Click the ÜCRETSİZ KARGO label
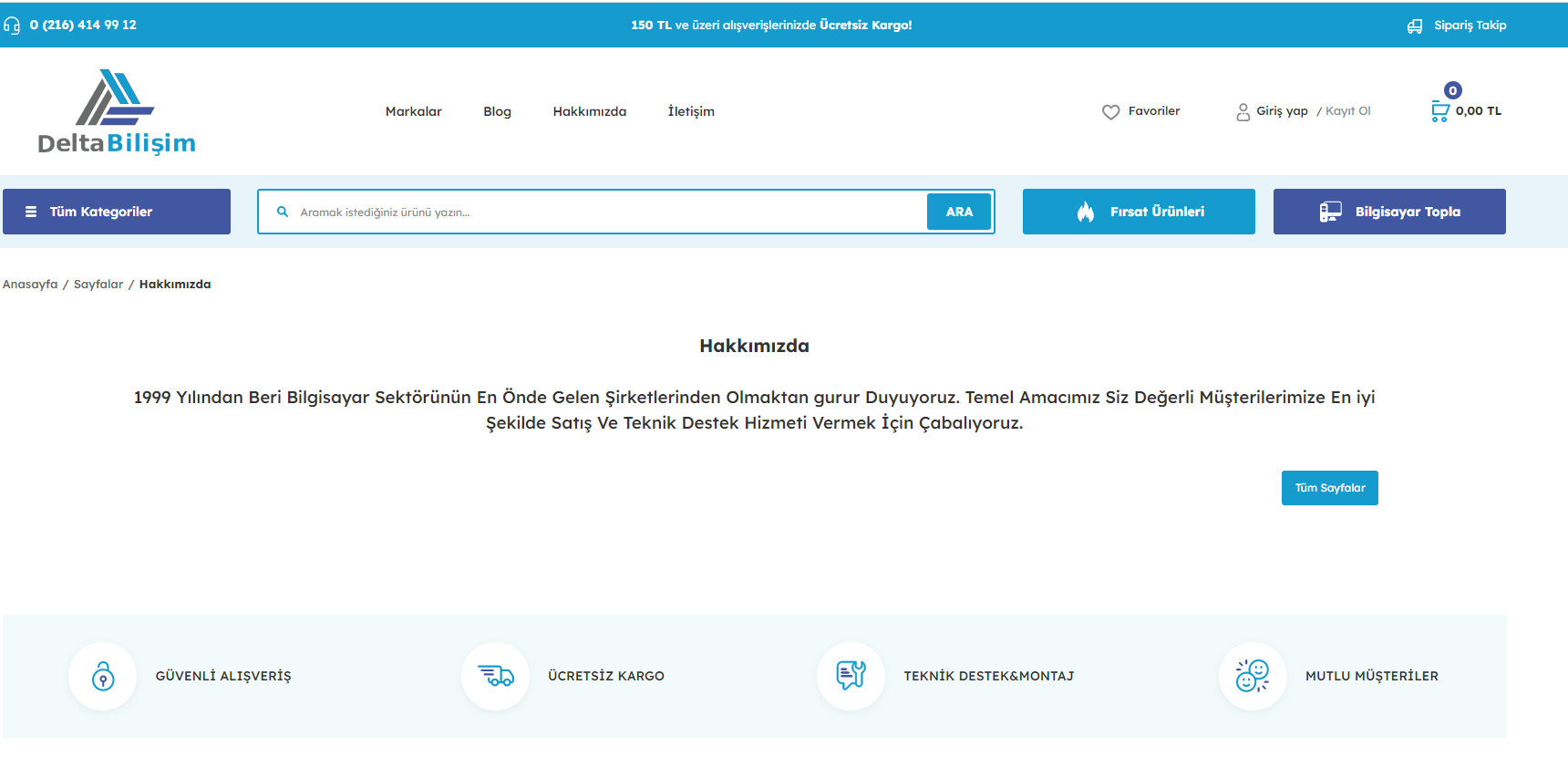Image resolution: width=1568 pixels, height=778 pixels. 606,676
